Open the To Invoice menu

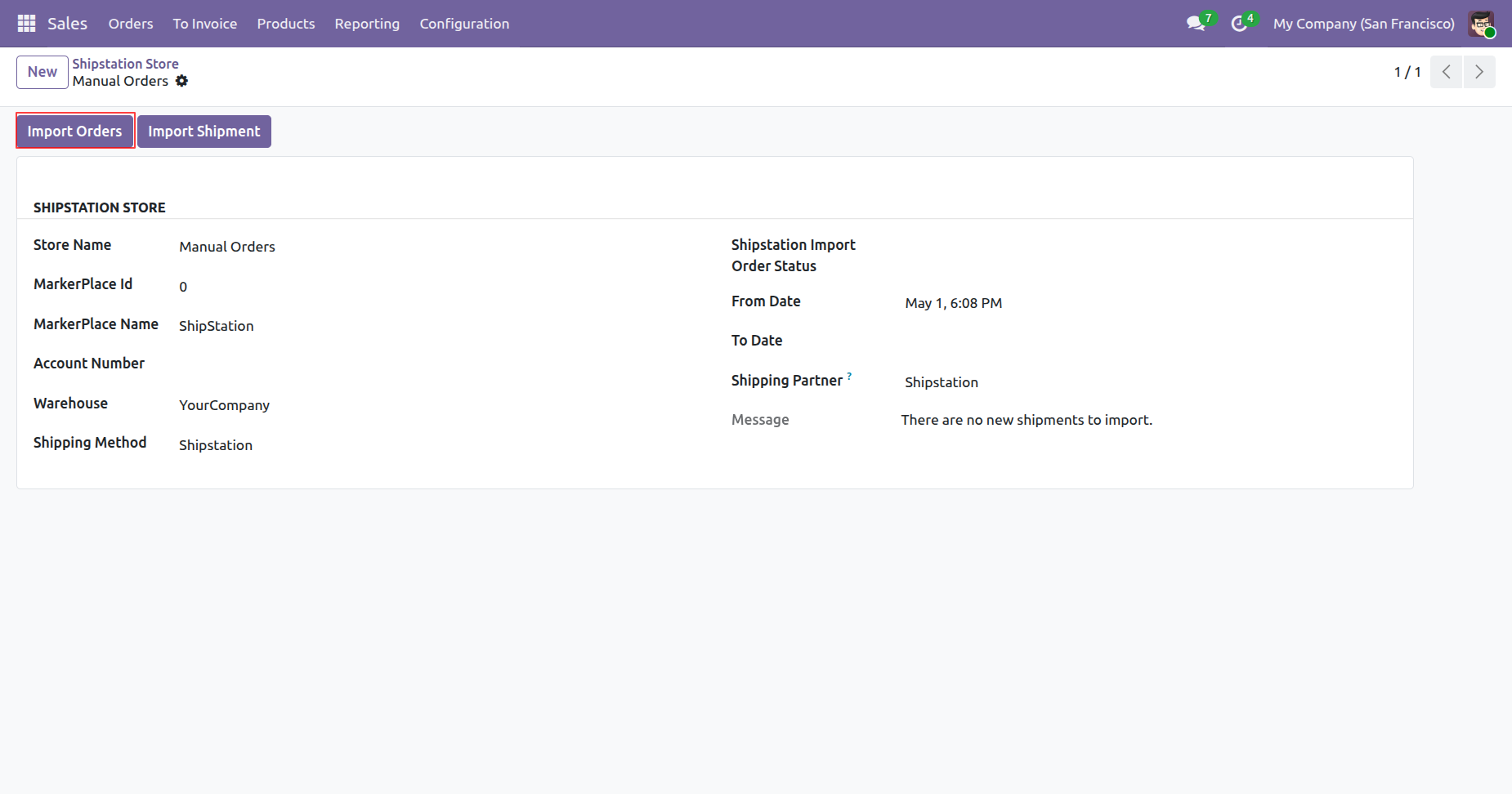click(205, 24)
